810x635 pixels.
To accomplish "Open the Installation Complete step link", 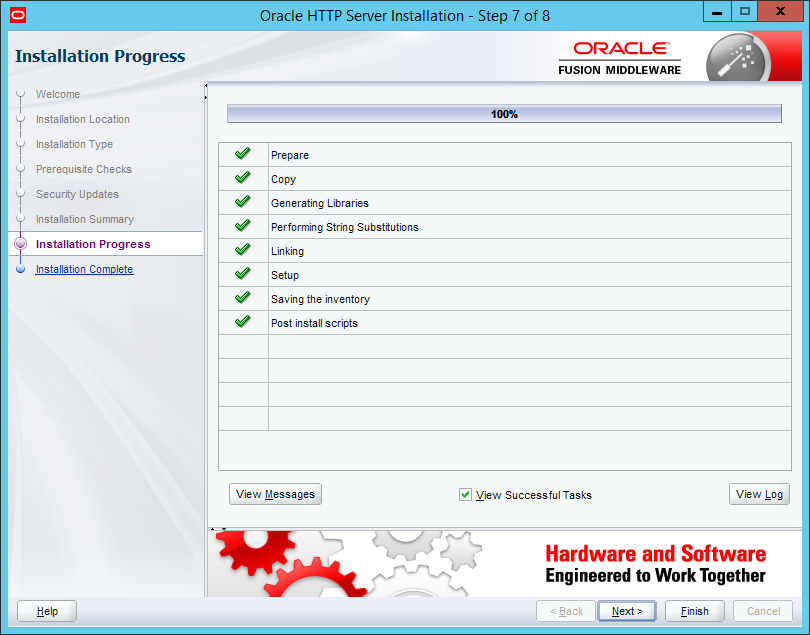I will 84,269.
